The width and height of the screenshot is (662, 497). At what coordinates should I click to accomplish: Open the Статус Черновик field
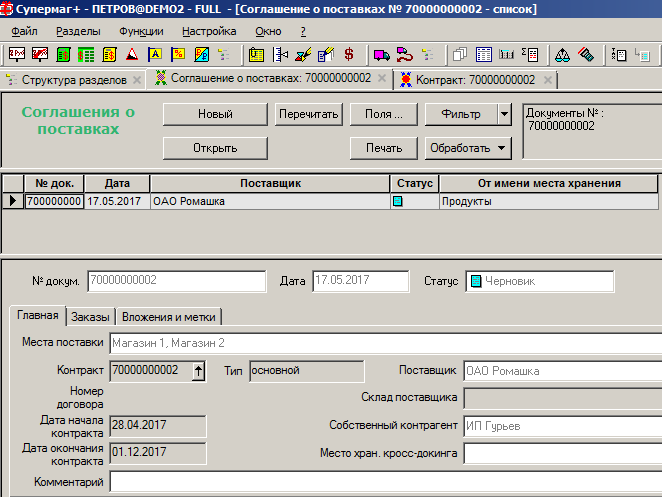540,281
